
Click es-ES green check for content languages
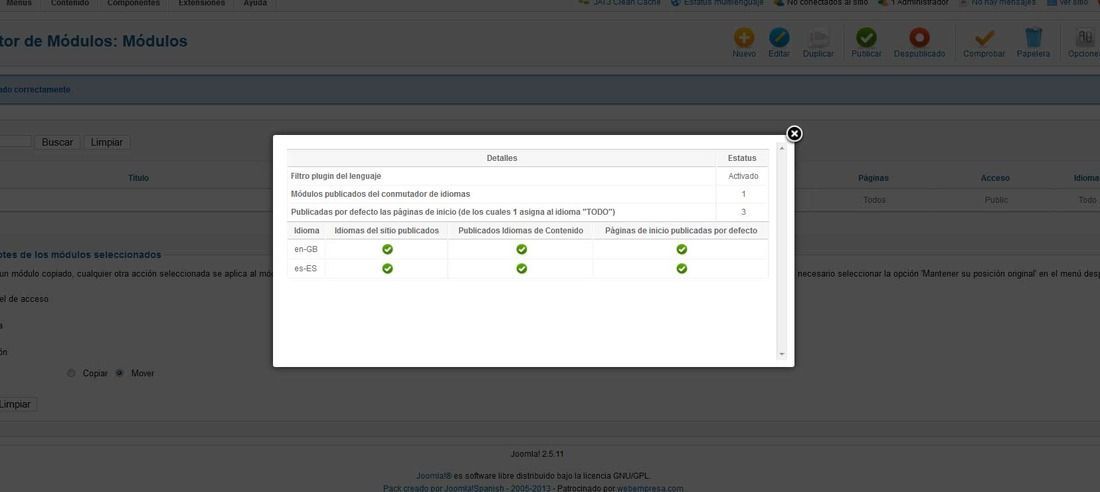[521, 268]
